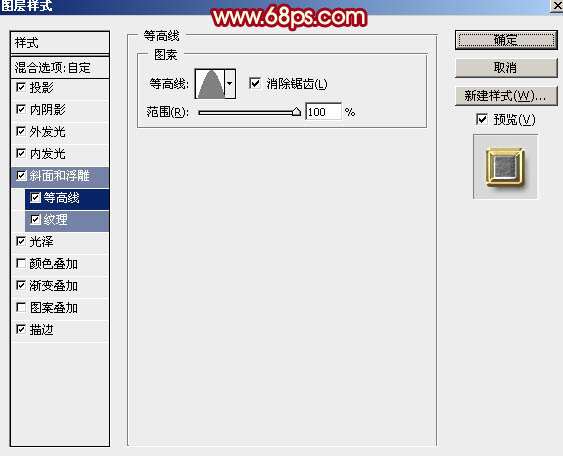Screen dimensions: 563x456
Task: Click the 范围 range slider handle
Action: [x=296, y=112]
